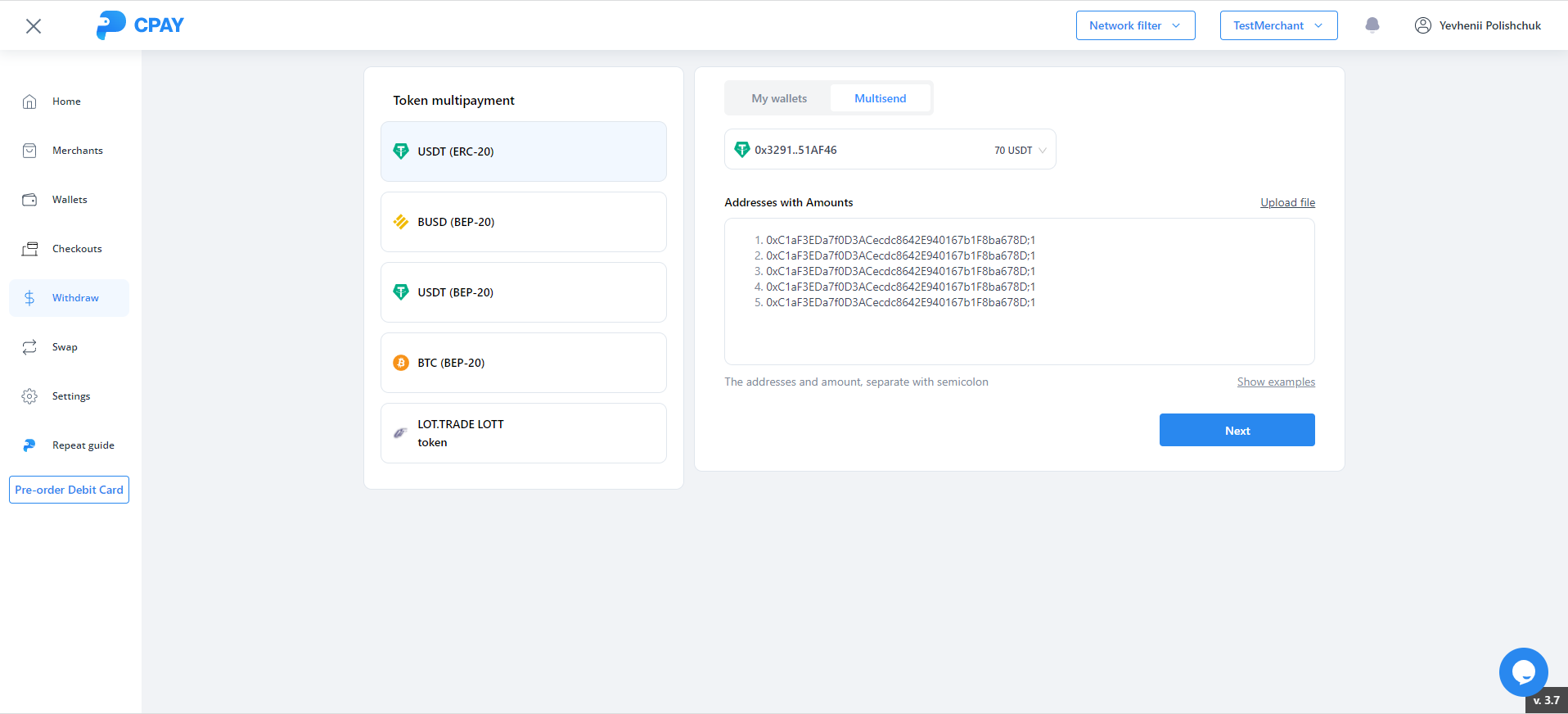The image size is (1568, 714).
Task: Click the notification bell icon
Action: [x=1372, y=25]
